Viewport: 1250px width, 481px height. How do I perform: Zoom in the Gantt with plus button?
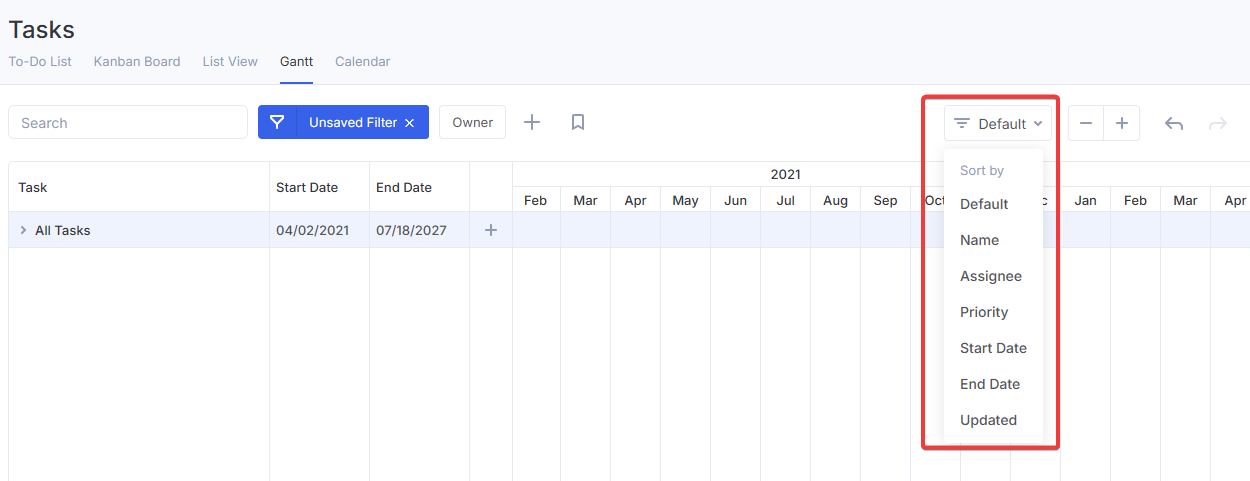coord(1122,123)
